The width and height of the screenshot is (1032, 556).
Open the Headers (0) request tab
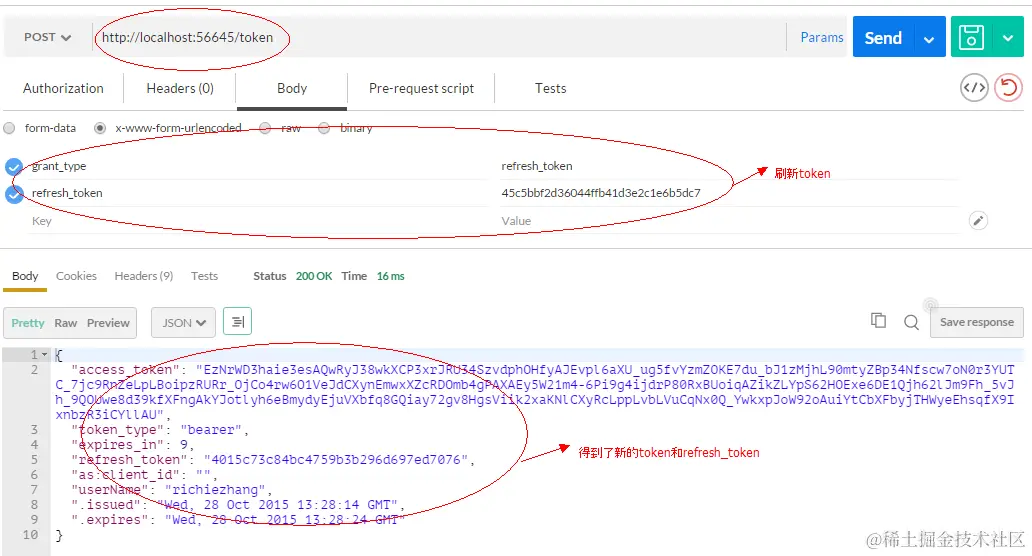180,88
